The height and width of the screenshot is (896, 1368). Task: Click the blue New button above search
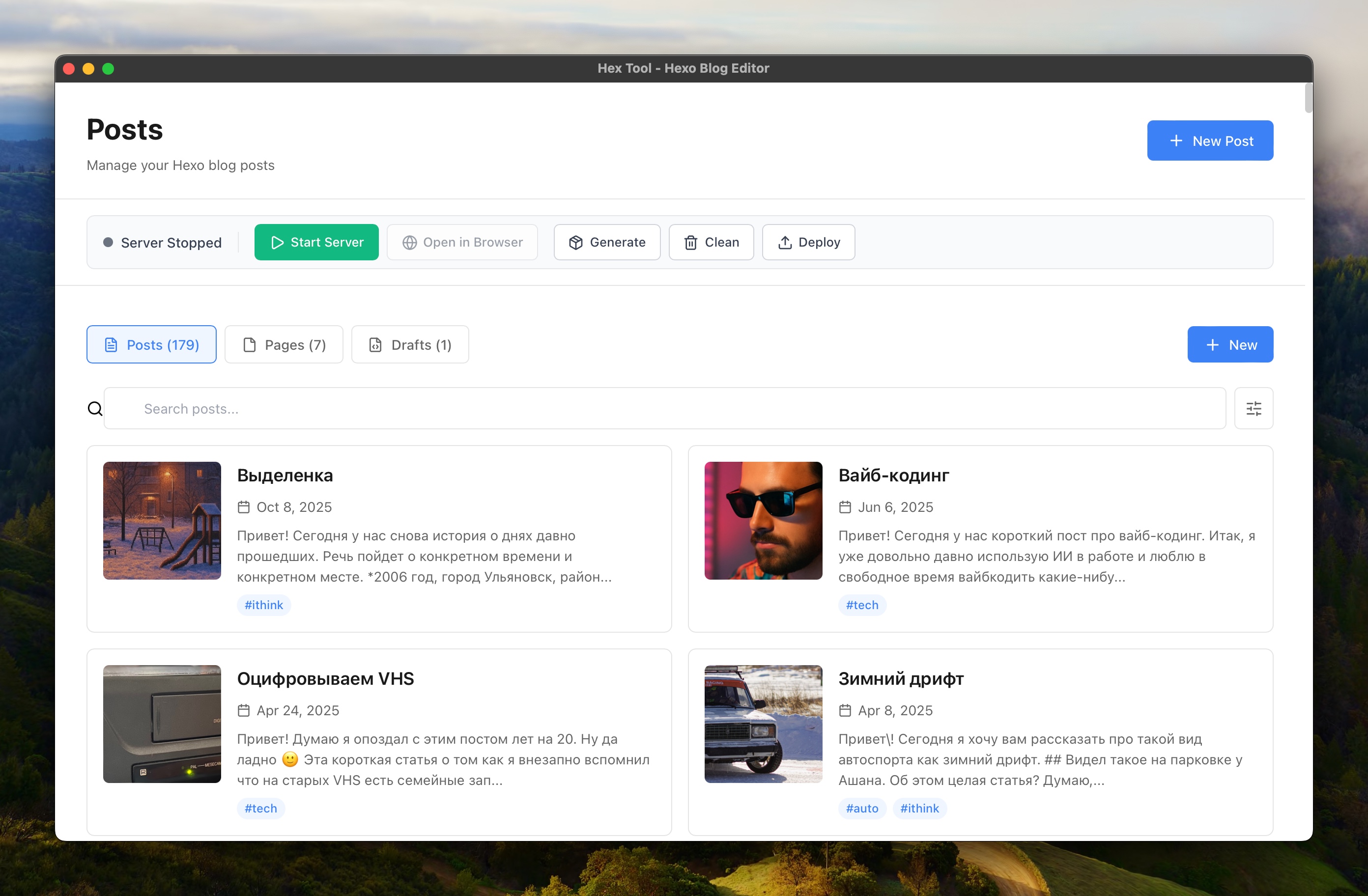[1229, 344]
